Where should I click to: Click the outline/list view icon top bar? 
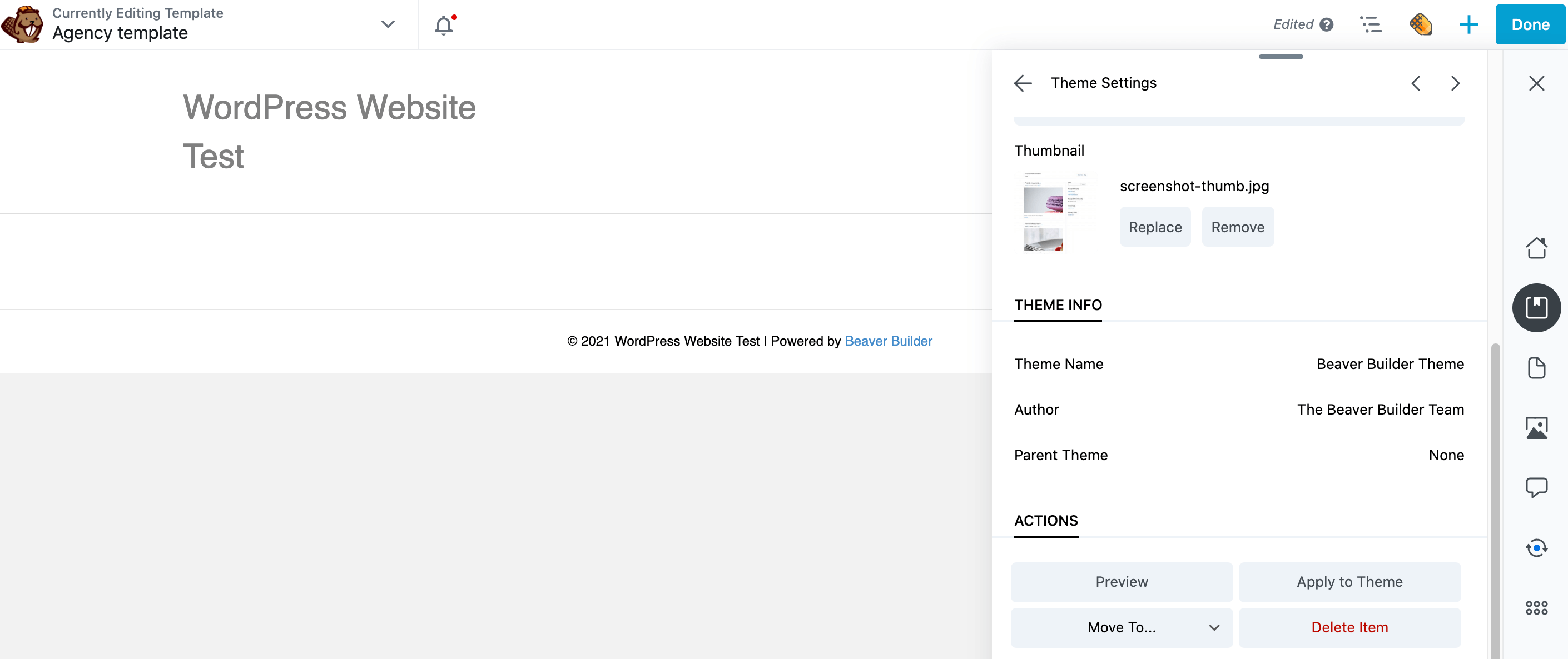(1370, 24)
